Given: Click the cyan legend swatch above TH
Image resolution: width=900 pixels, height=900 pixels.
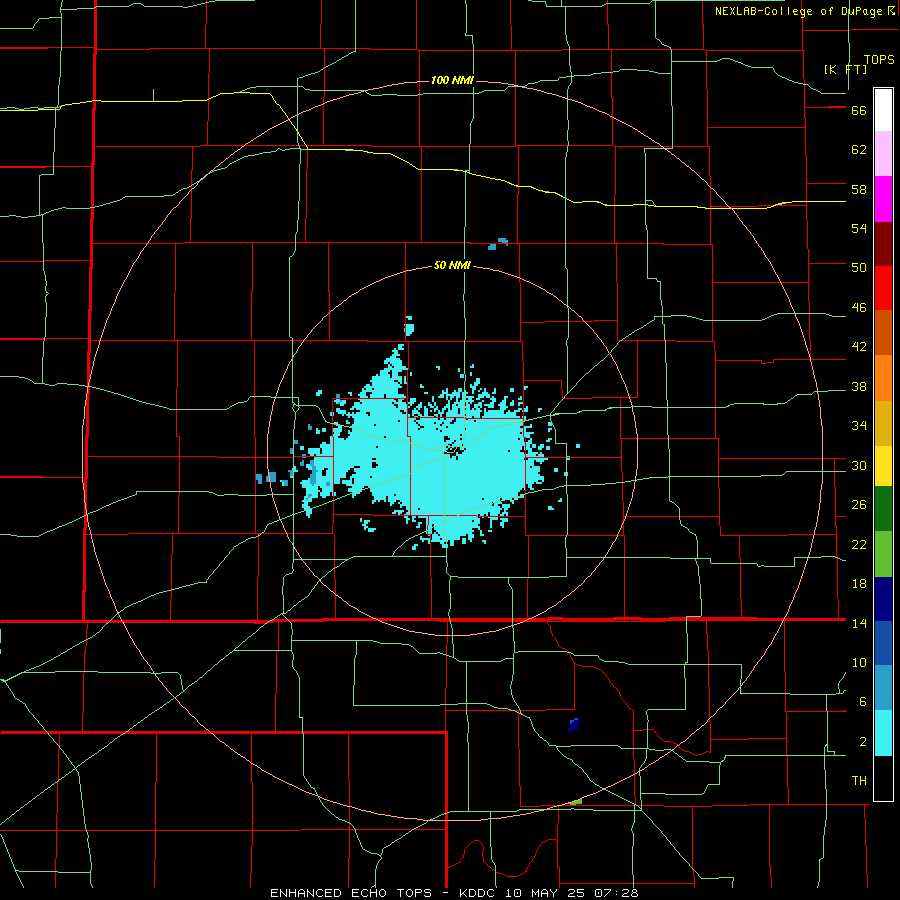Looking at the screenshot, I should tap(883, 733).
